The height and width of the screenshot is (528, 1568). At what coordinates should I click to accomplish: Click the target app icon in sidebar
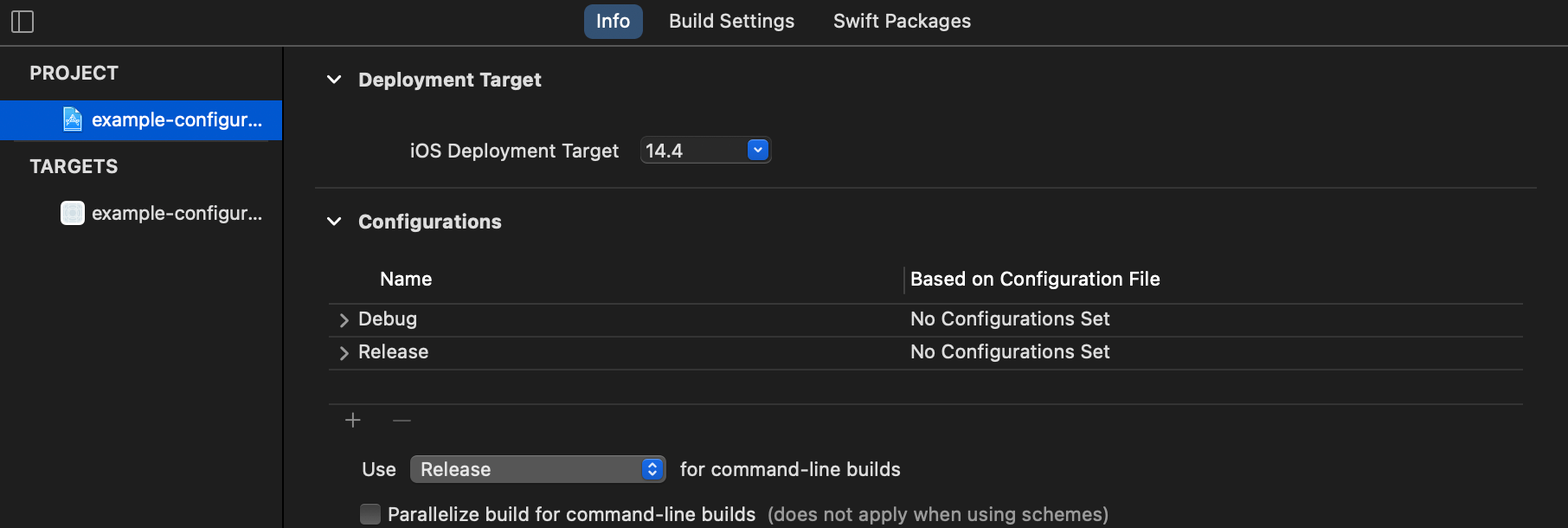[x=73, y=213]
